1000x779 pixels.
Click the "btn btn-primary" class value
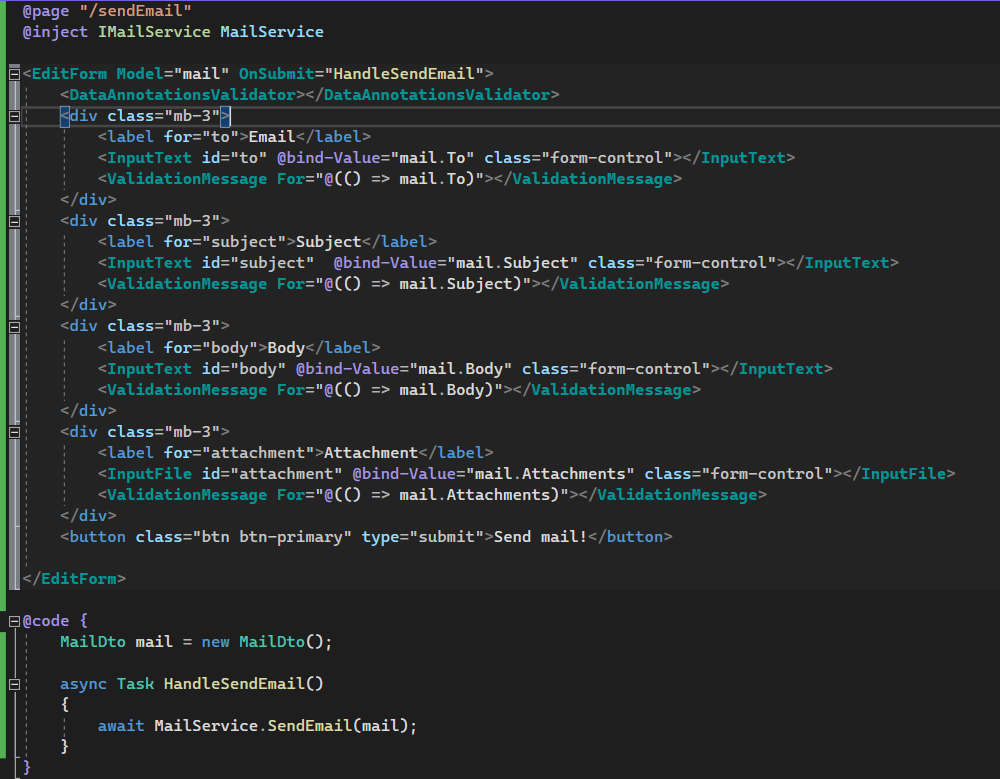click(x=272, y=538)
